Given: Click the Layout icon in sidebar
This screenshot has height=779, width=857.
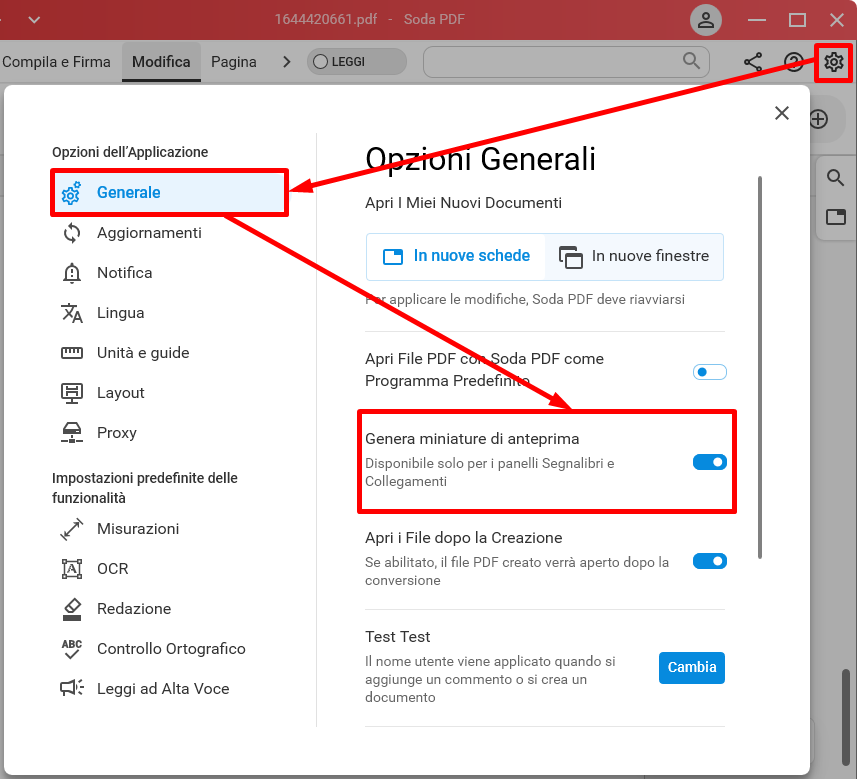Looking at the screenshot, I should click(x=72, y=393).
